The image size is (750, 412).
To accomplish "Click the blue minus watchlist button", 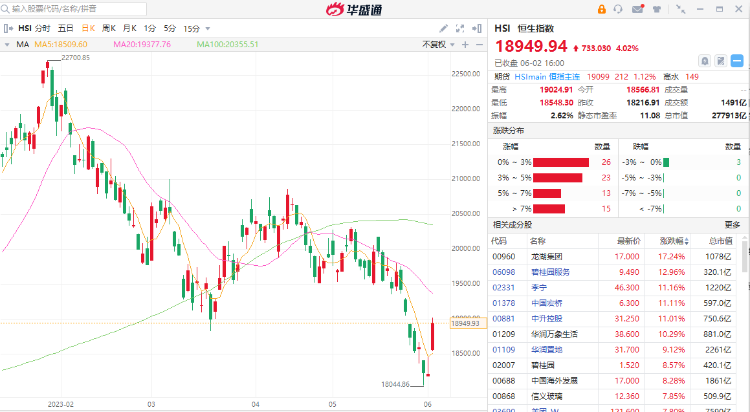I will (x=737, y=61).
